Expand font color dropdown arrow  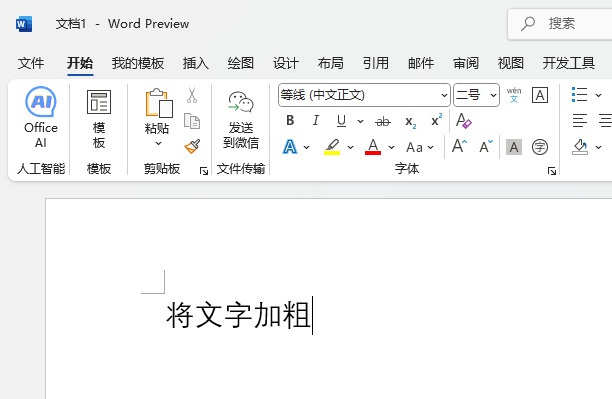[391, 148]
